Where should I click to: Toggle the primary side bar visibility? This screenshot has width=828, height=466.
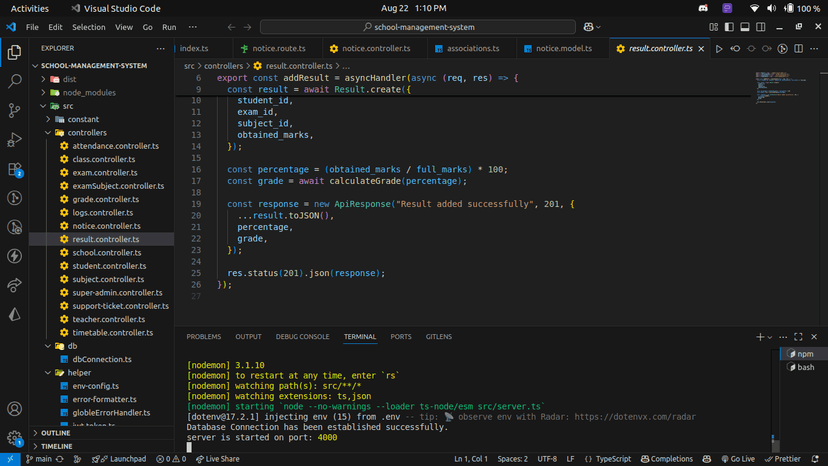(730, 27)
